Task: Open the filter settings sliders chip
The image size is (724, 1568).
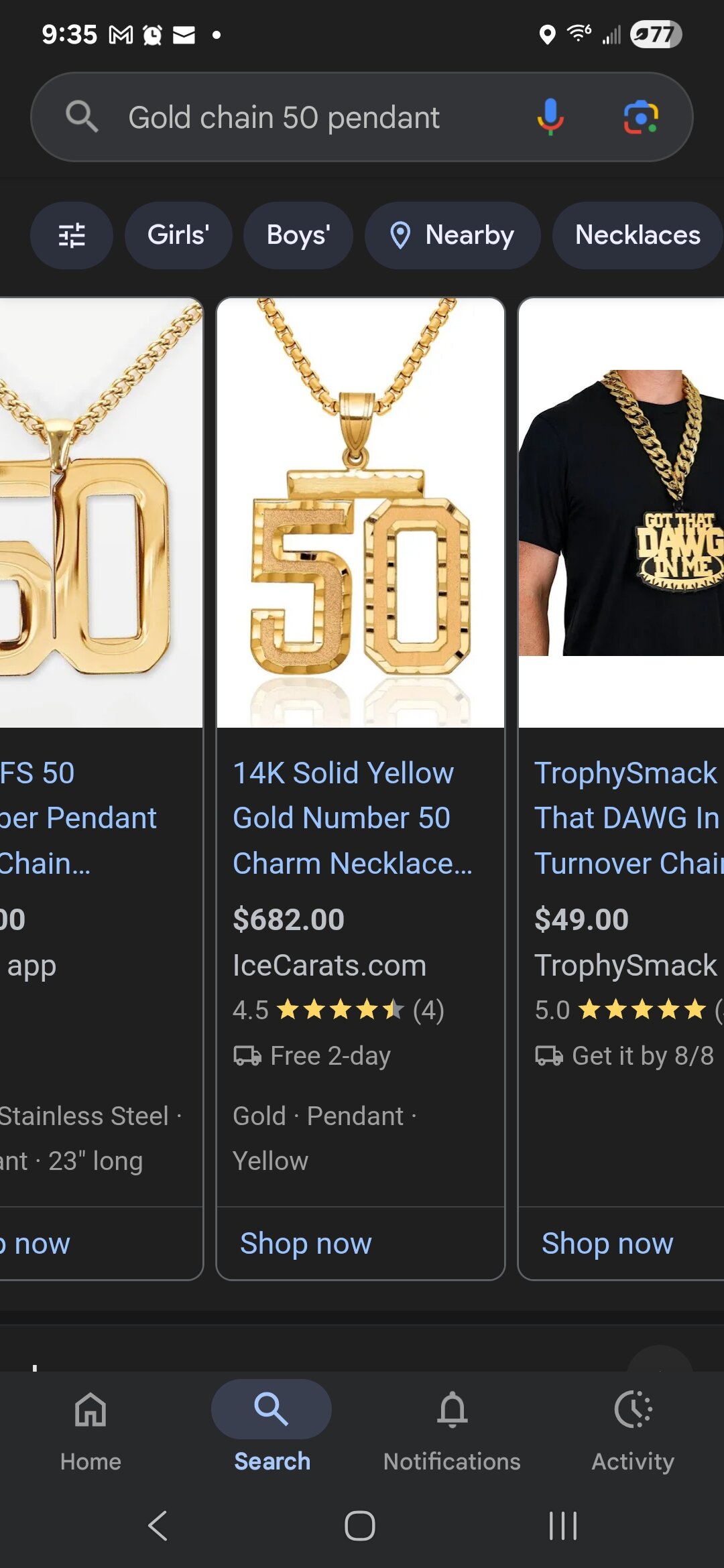Action: (x=72, y=235)
